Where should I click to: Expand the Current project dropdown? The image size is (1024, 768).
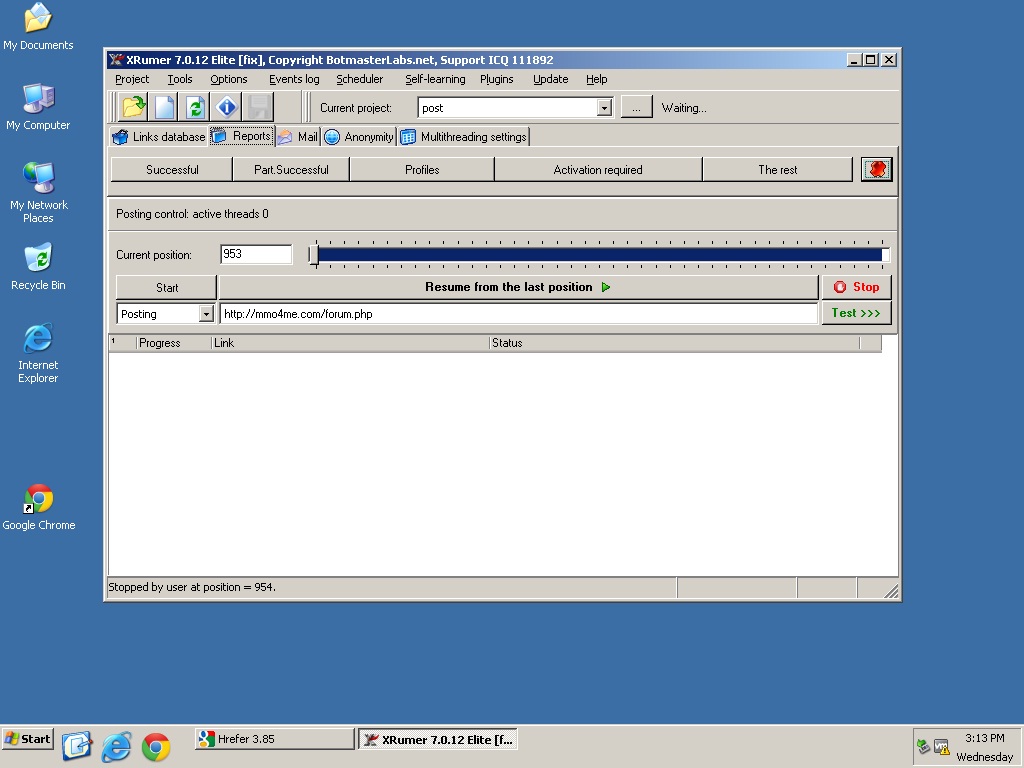pyautogui.click(x=604, y=108)
